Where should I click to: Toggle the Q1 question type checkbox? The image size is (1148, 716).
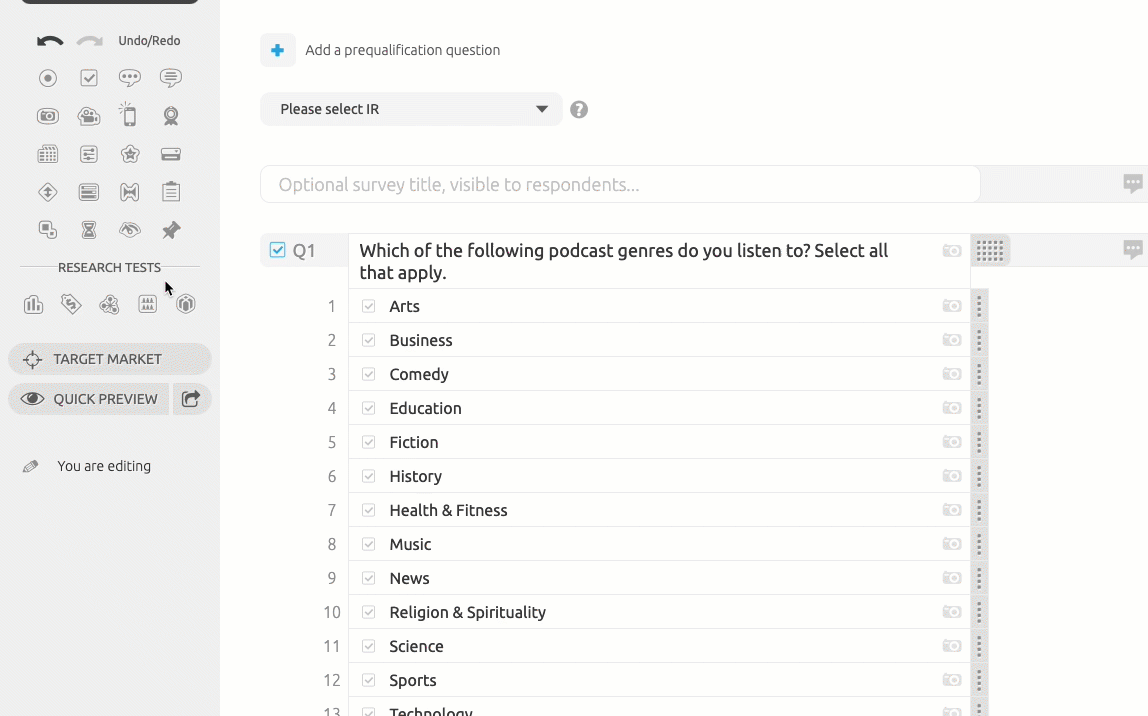point(278,250)
